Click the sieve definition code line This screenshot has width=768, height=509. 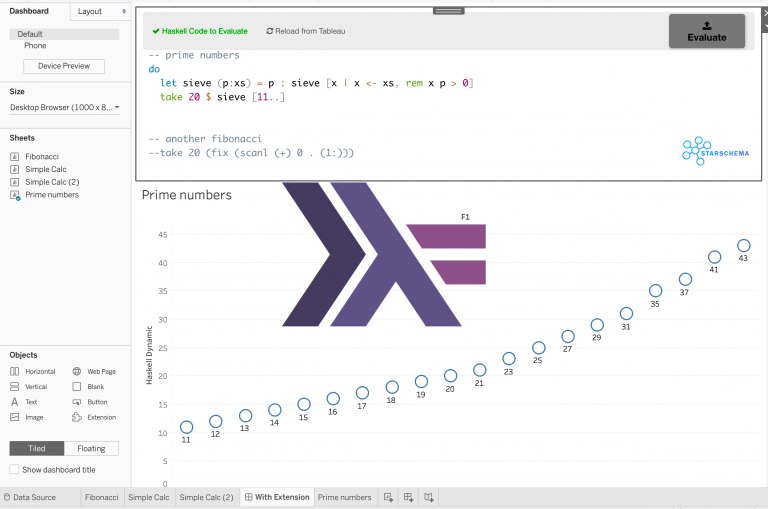pyautogui.click(x=316, y=83)
